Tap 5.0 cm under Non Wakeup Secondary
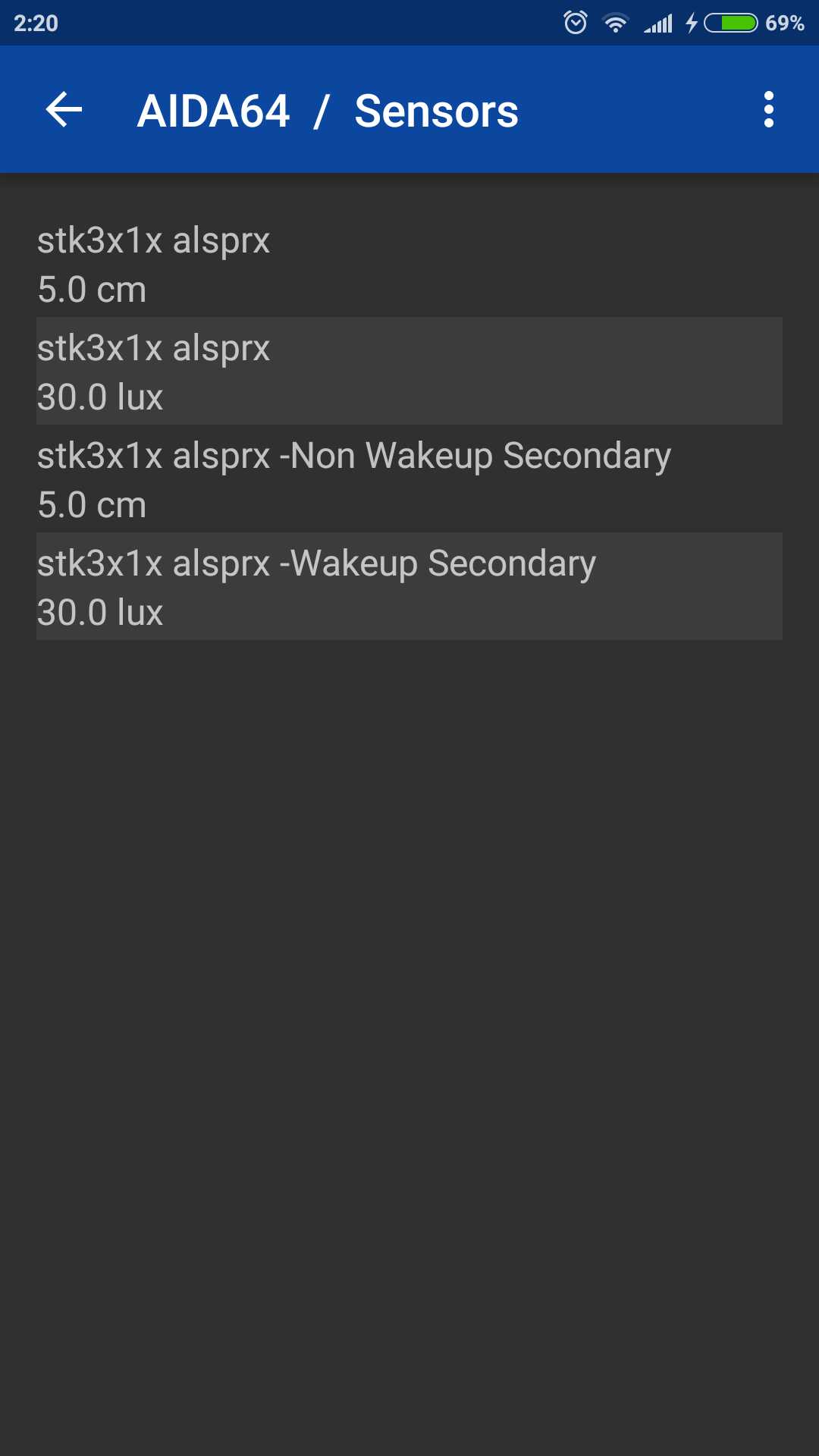This screenshot has height=1456, width=819. pyautogui.click(x=92, y=505)
